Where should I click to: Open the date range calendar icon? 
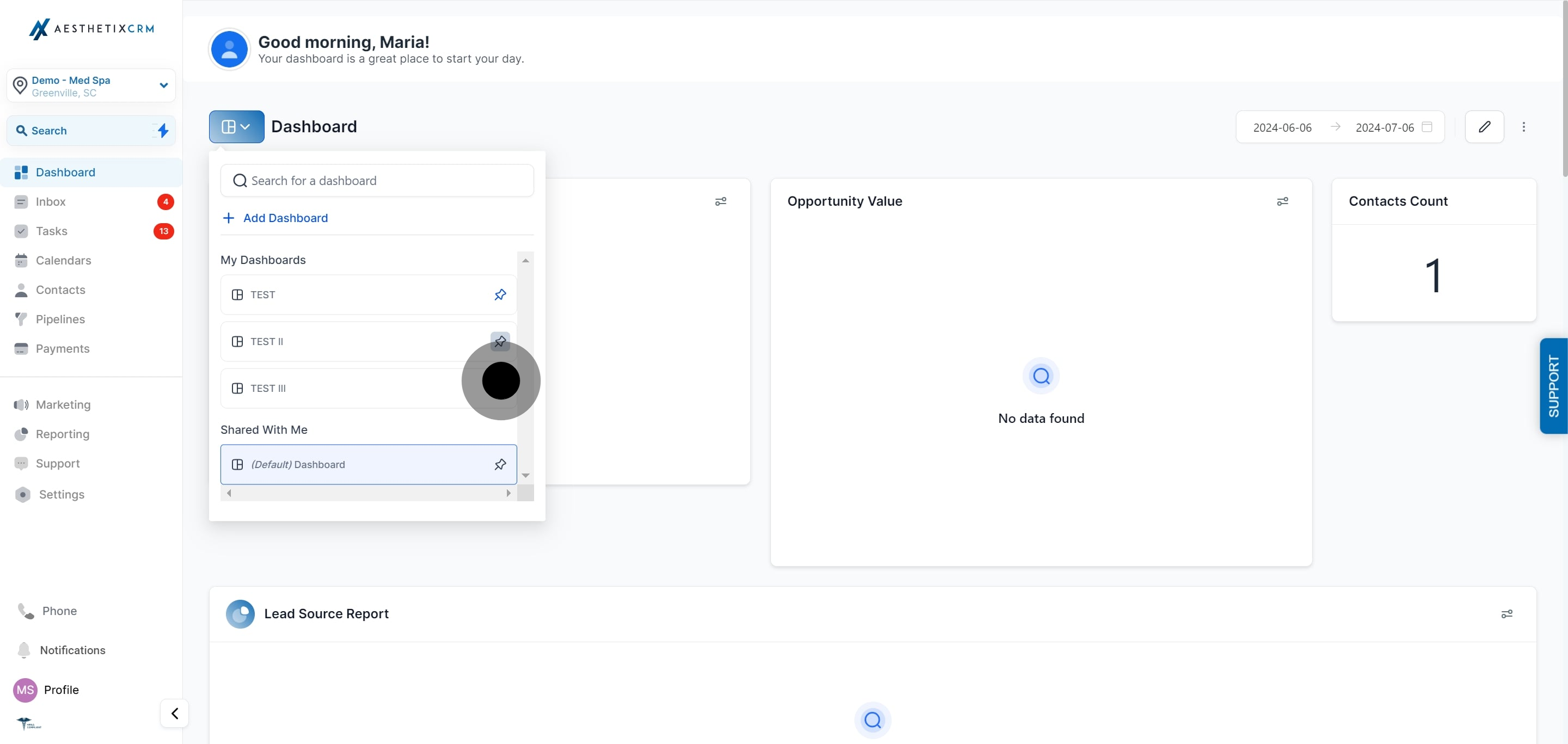[1427, 126]
